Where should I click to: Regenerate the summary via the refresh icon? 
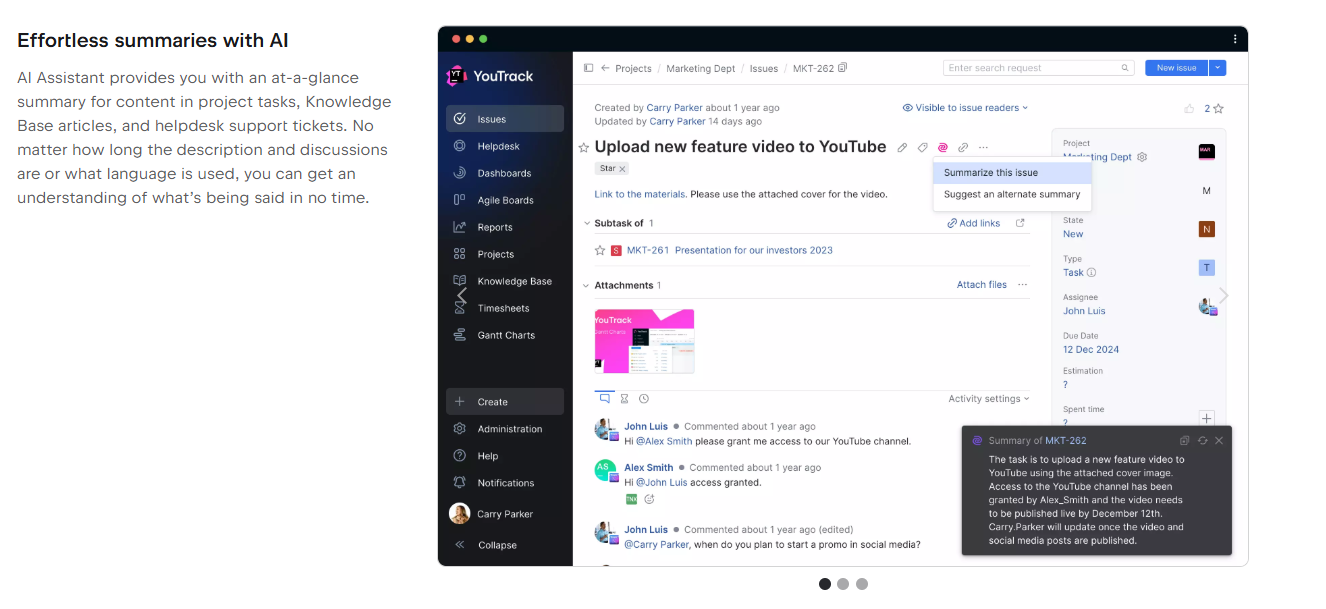pos(1202,440)
